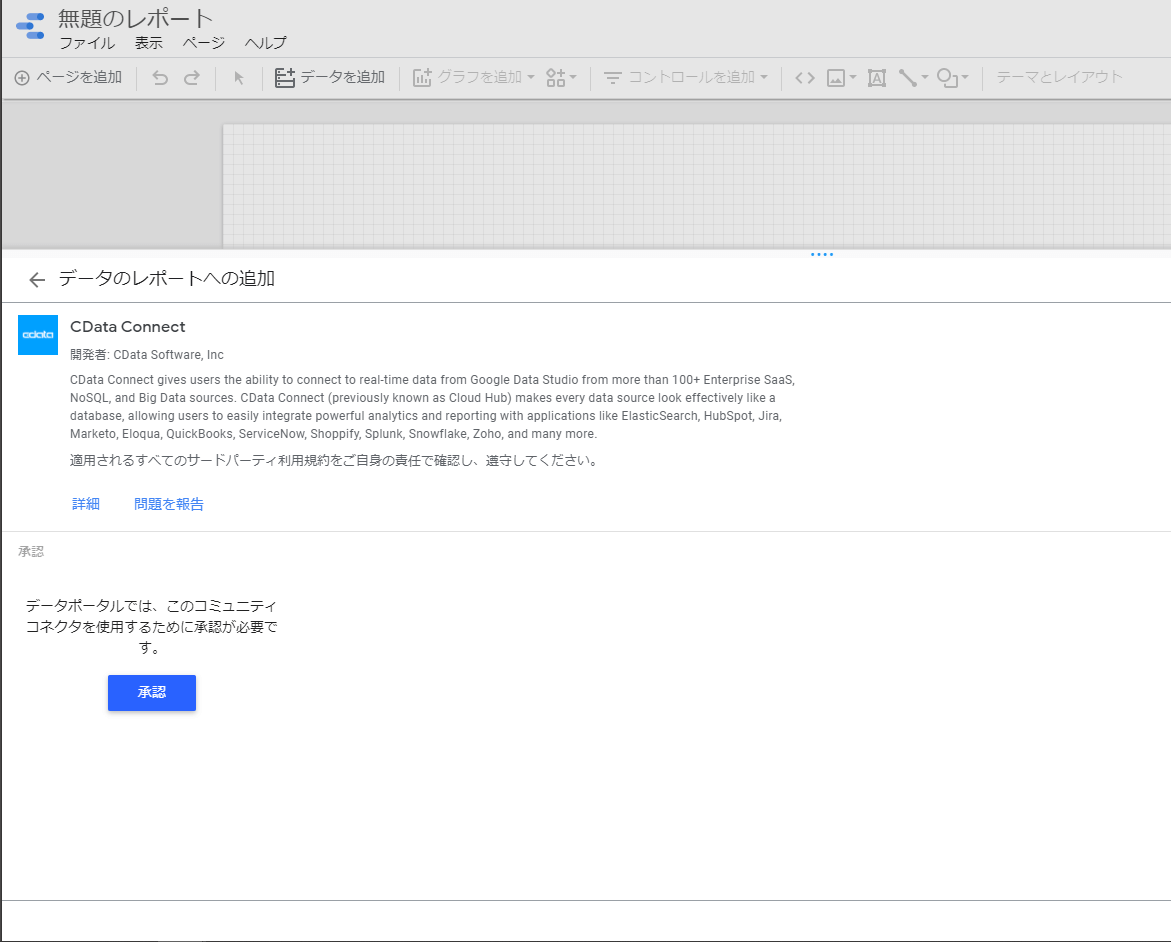Viewport: 1171px width, 942px height.
Task: Open the line tool dropdown
Action: (913, 78)
